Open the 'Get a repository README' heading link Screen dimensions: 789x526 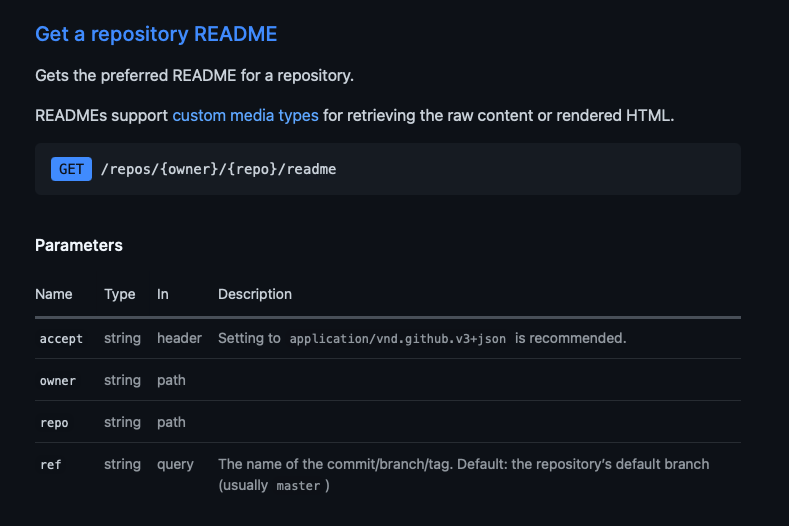[156, 34]
